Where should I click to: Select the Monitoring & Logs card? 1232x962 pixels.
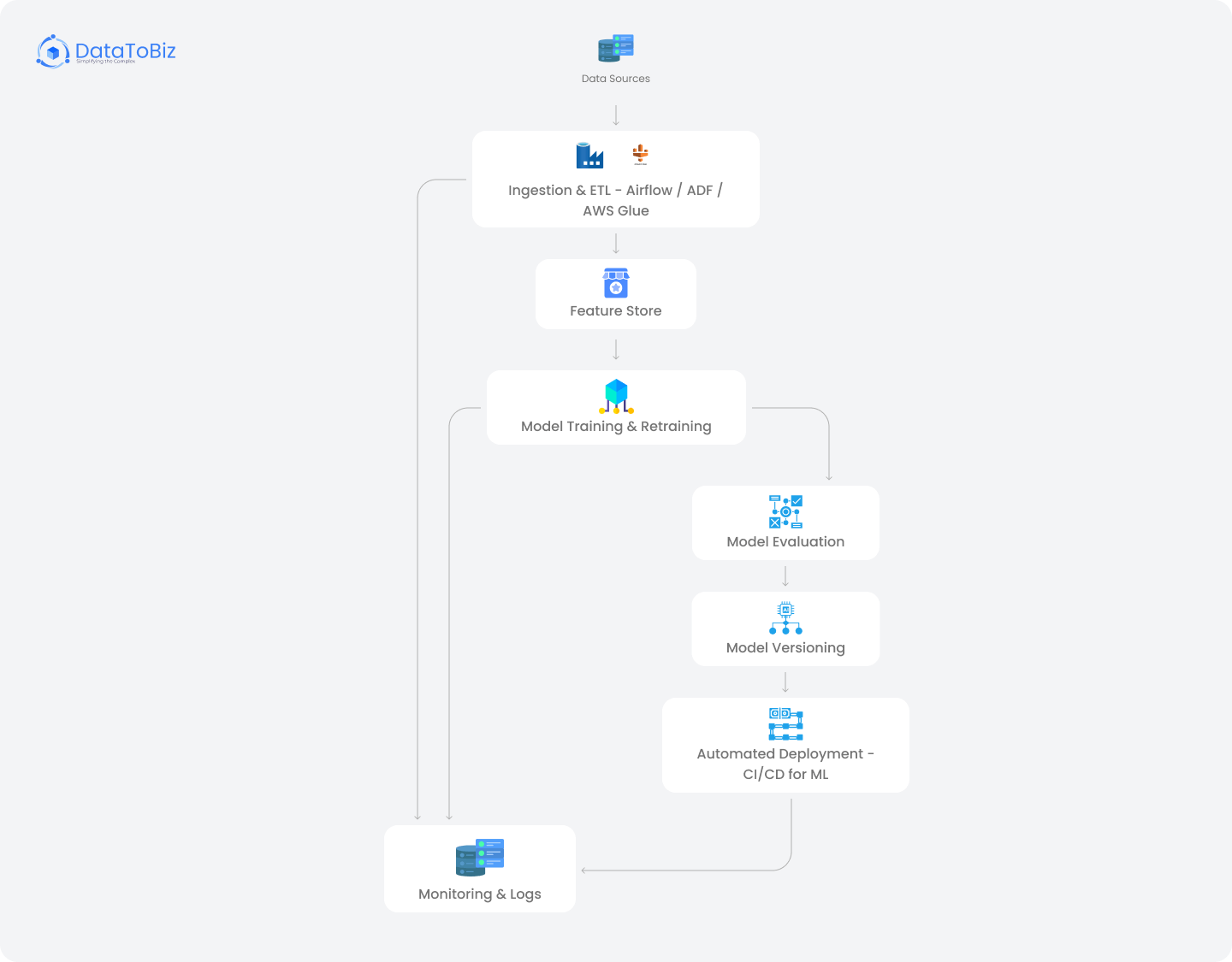pyautogui.click(x=479, y=868)
